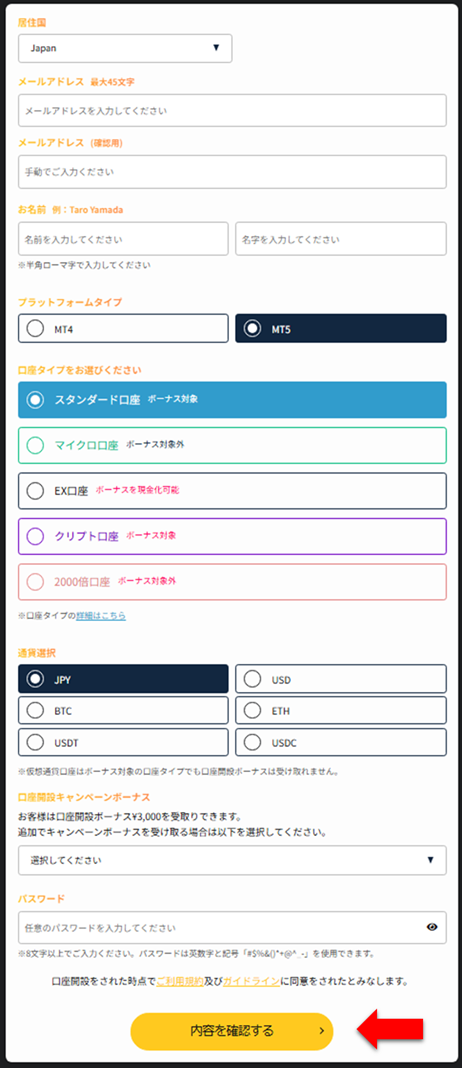Select the 2000倍口座 account option

click(x=232, y=582)
